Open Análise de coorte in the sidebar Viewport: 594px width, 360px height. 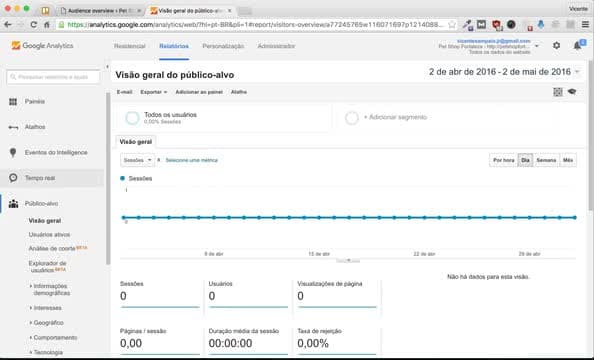pos(52,249)
